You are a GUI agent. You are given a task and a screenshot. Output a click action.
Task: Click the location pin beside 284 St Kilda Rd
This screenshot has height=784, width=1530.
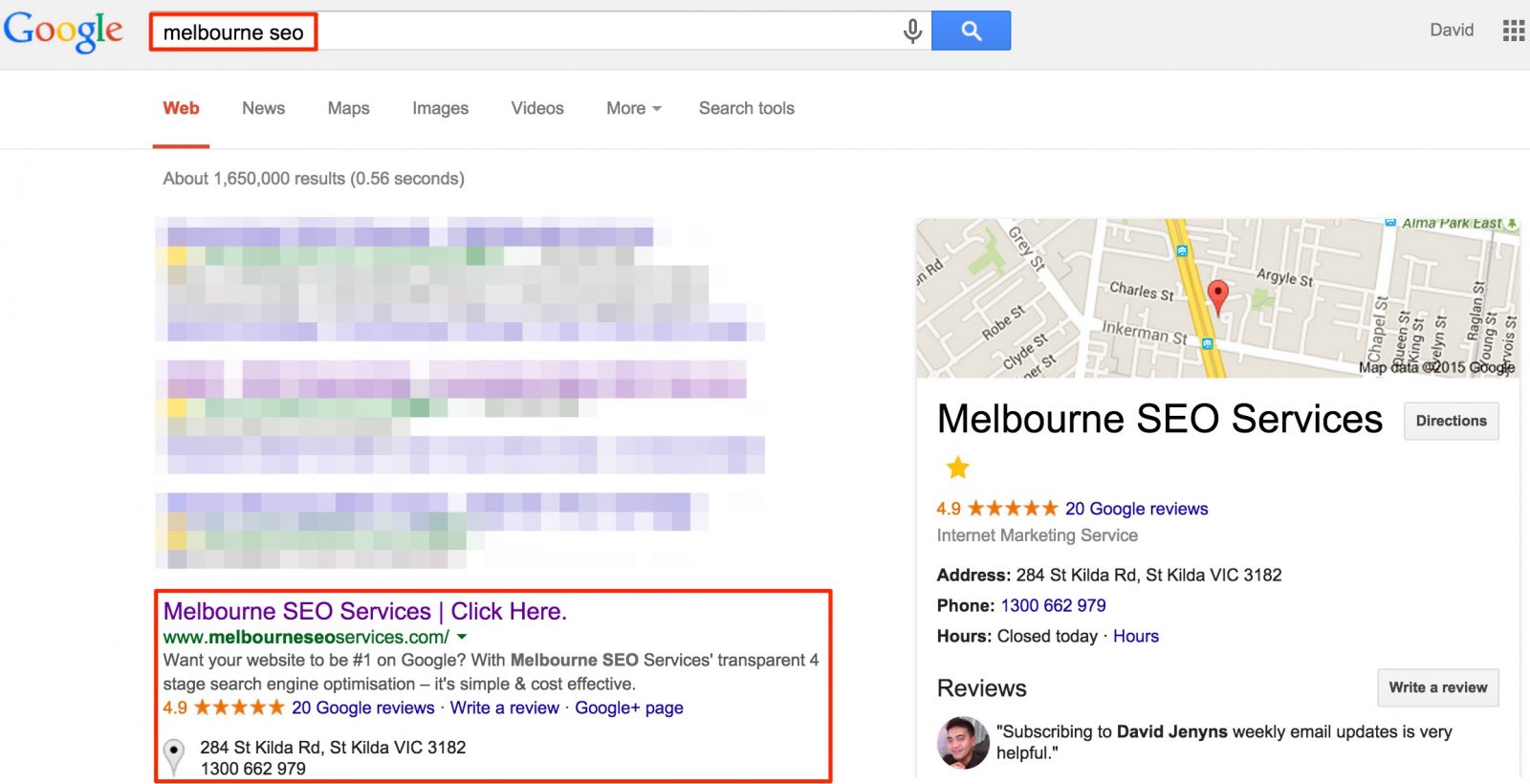tap(174, 756)
